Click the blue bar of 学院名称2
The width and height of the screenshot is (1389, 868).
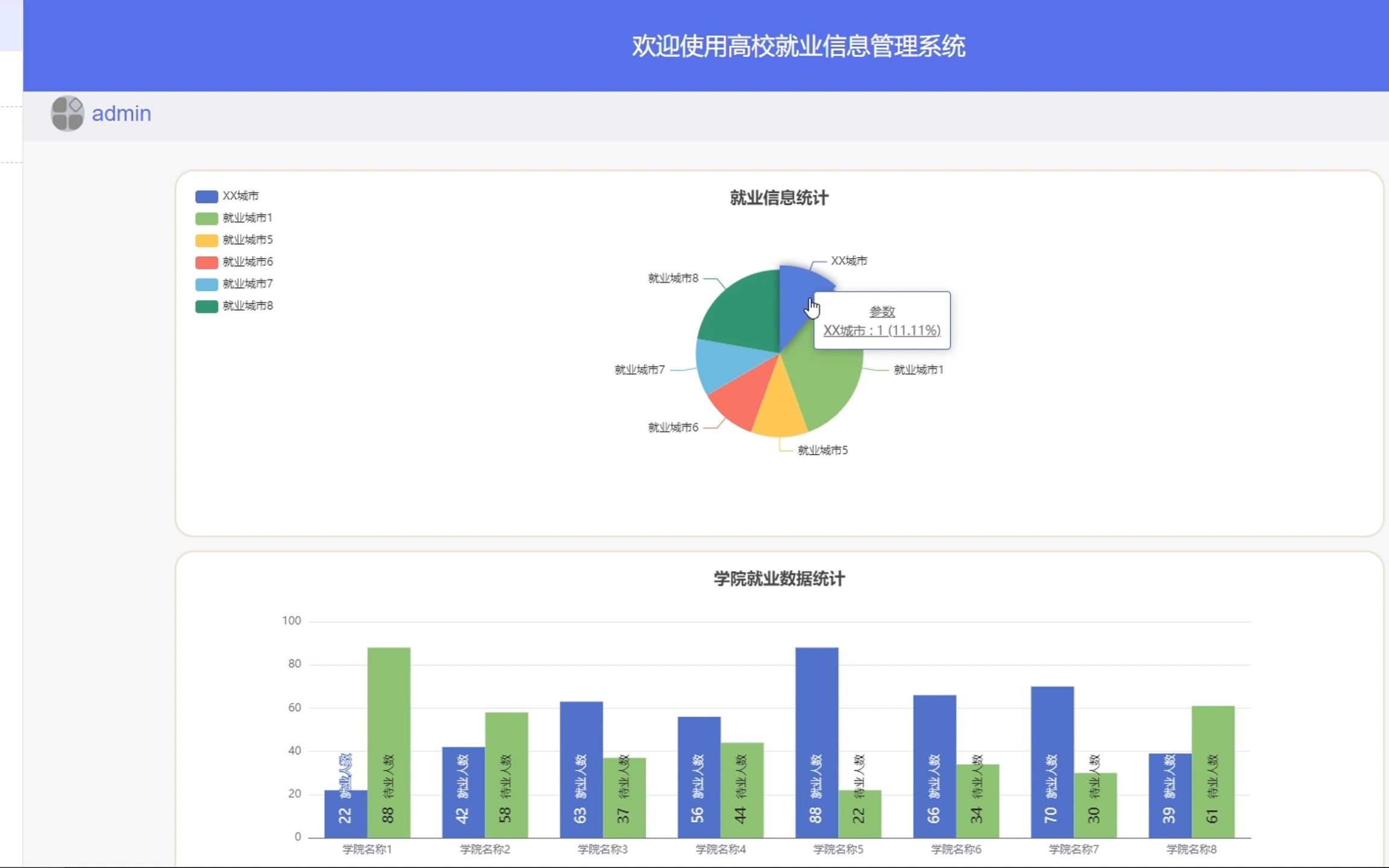pyautogui.click(x=463, y=792)
